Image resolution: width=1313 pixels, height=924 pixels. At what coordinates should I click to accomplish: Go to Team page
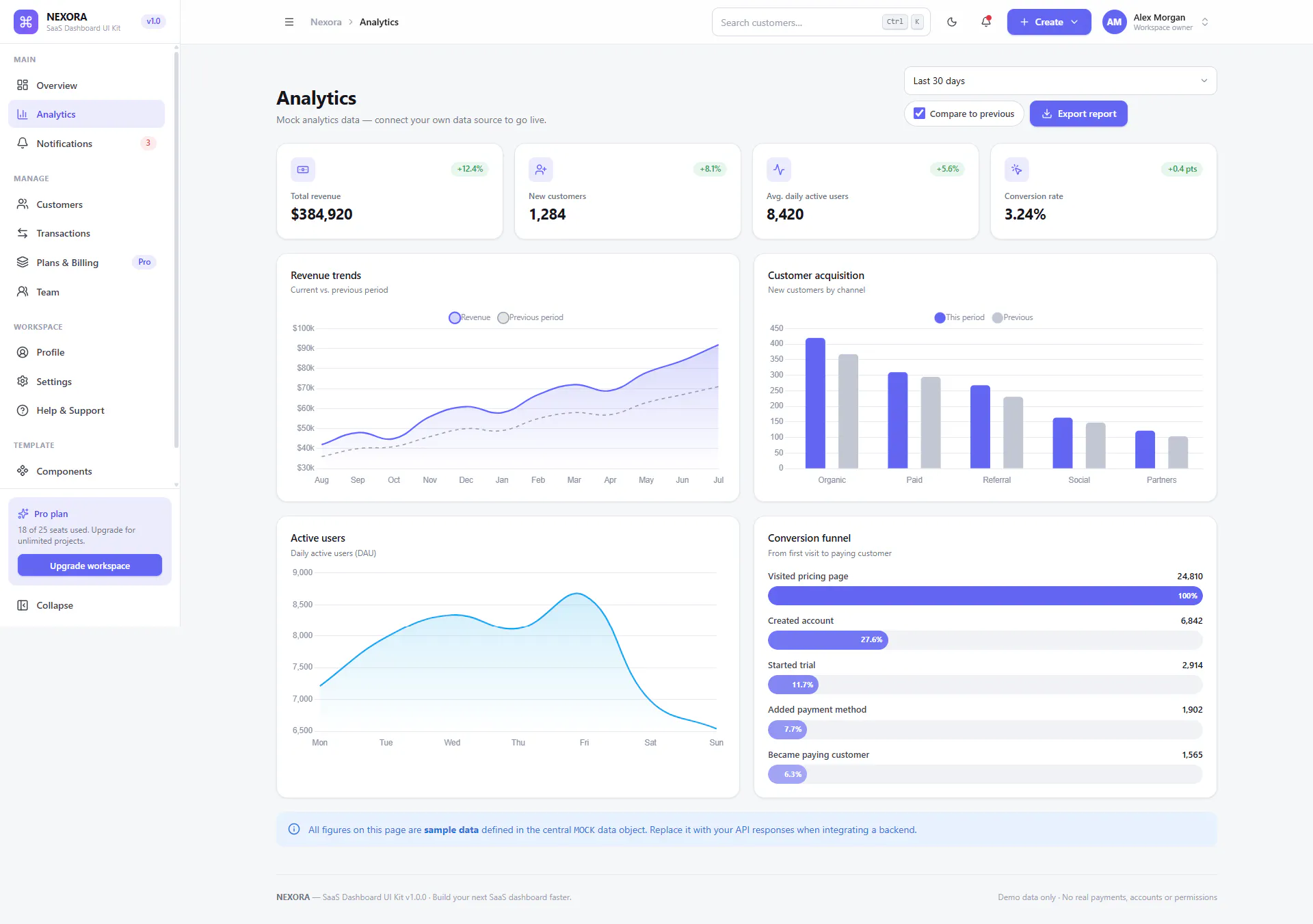click(x=86, y=292)
